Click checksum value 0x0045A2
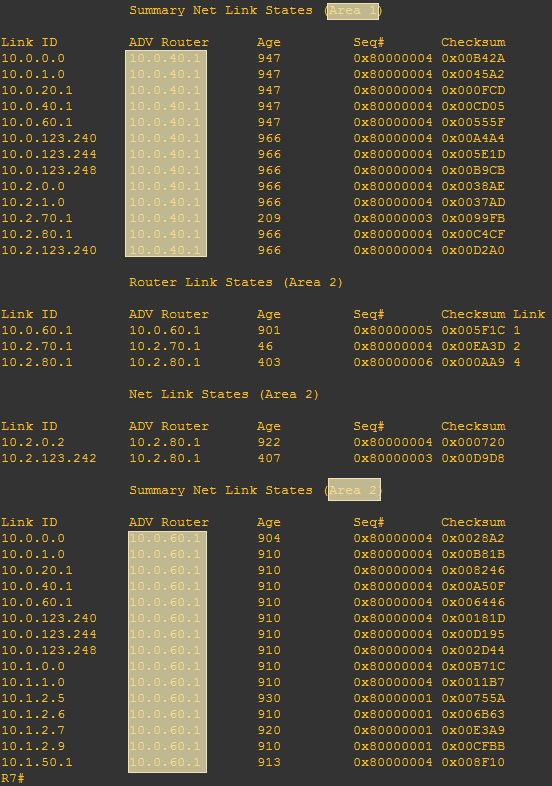 [x=473, y=74]
